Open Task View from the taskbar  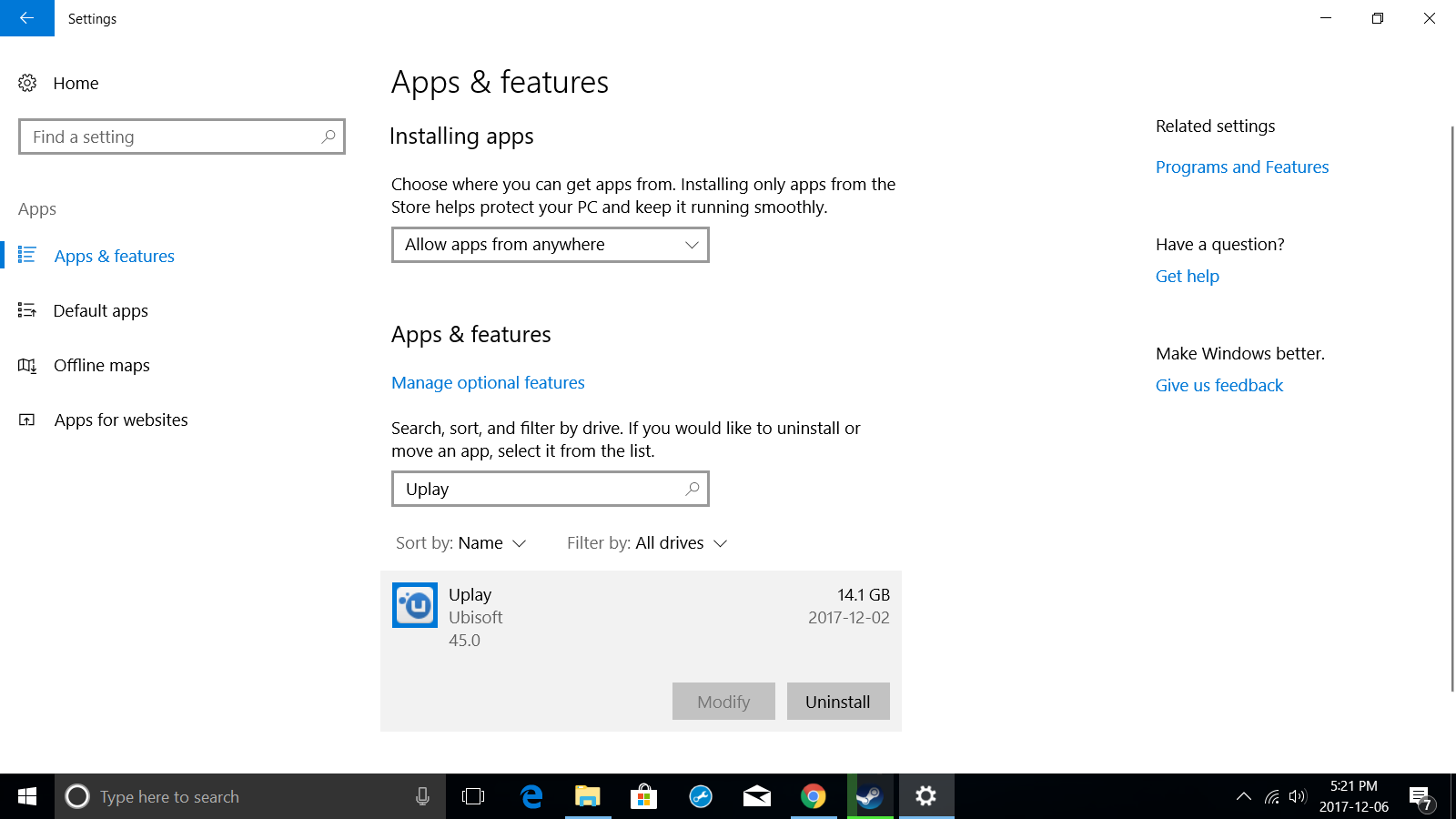coord(473,796)
